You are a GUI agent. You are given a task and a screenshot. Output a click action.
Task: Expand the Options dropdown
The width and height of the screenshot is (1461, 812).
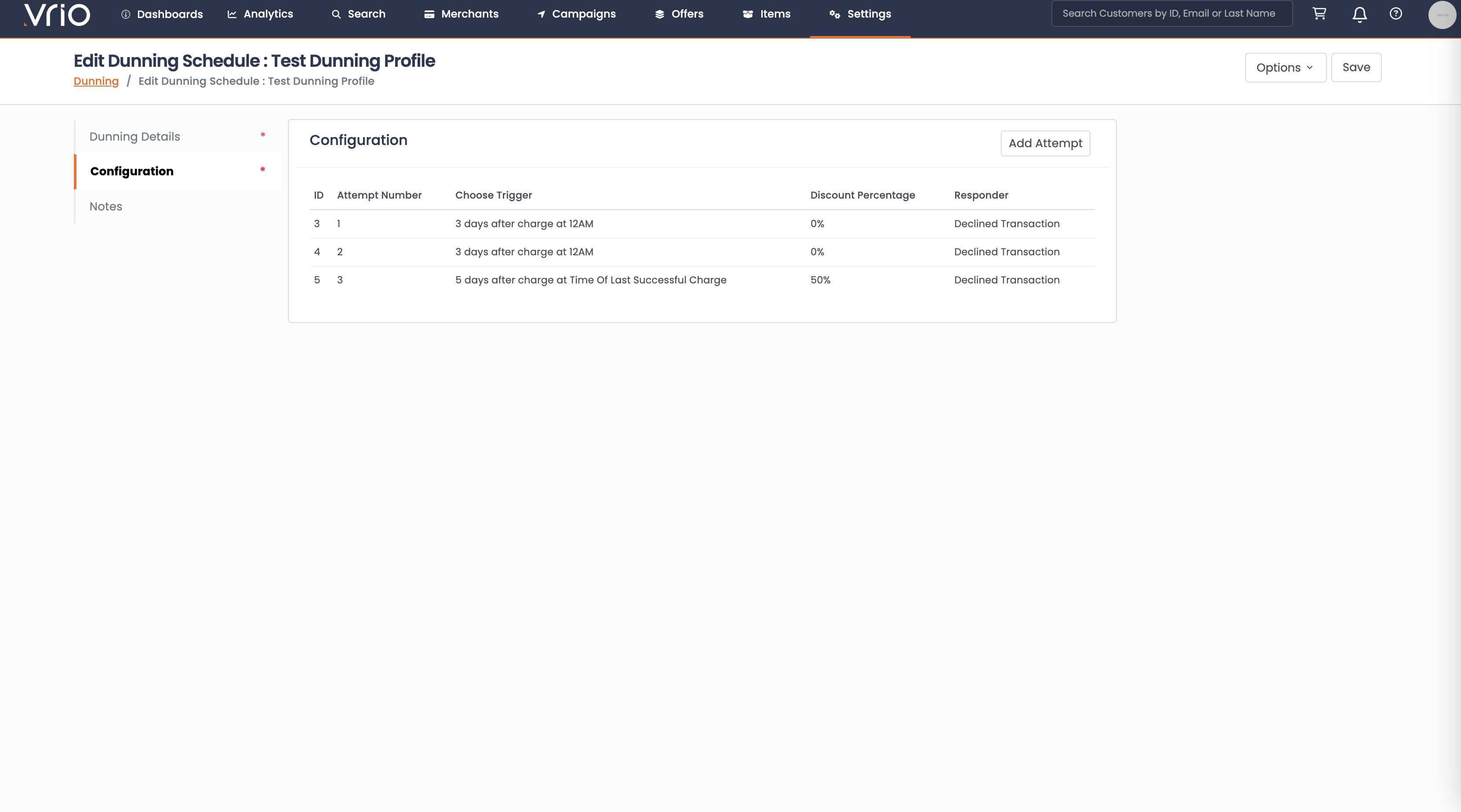(1285, 68)
